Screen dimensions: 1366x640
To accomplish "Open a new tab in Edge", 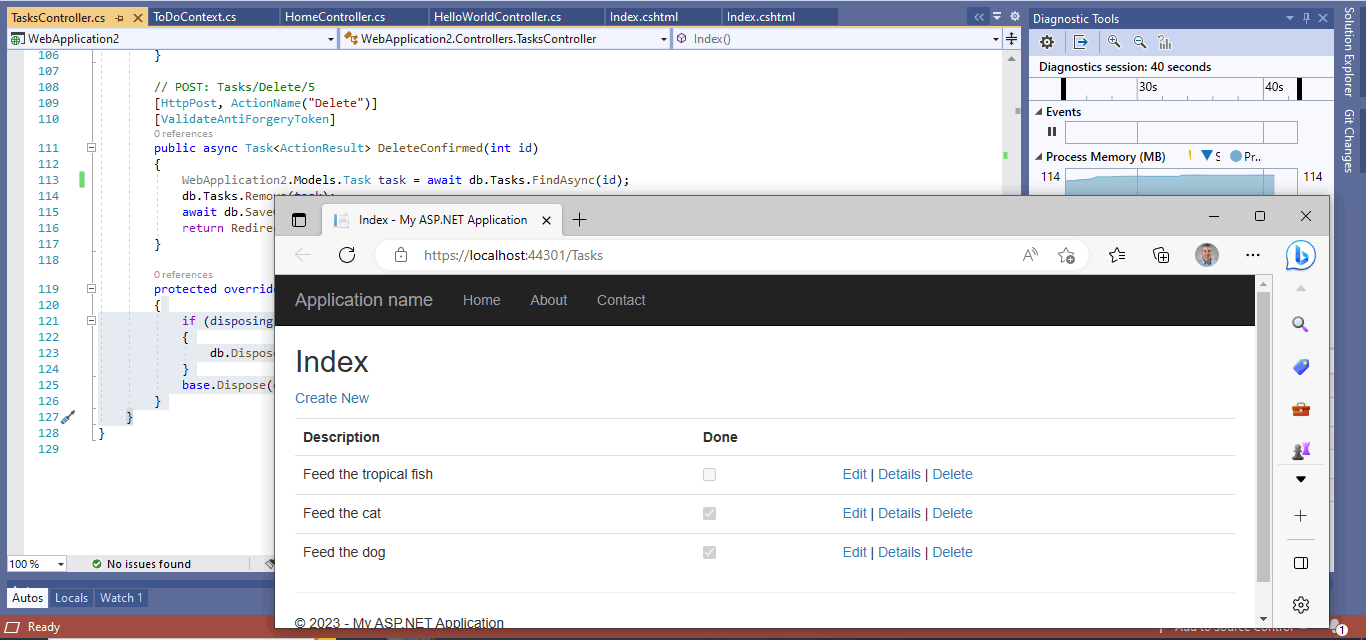I will [x=579, y=220].
